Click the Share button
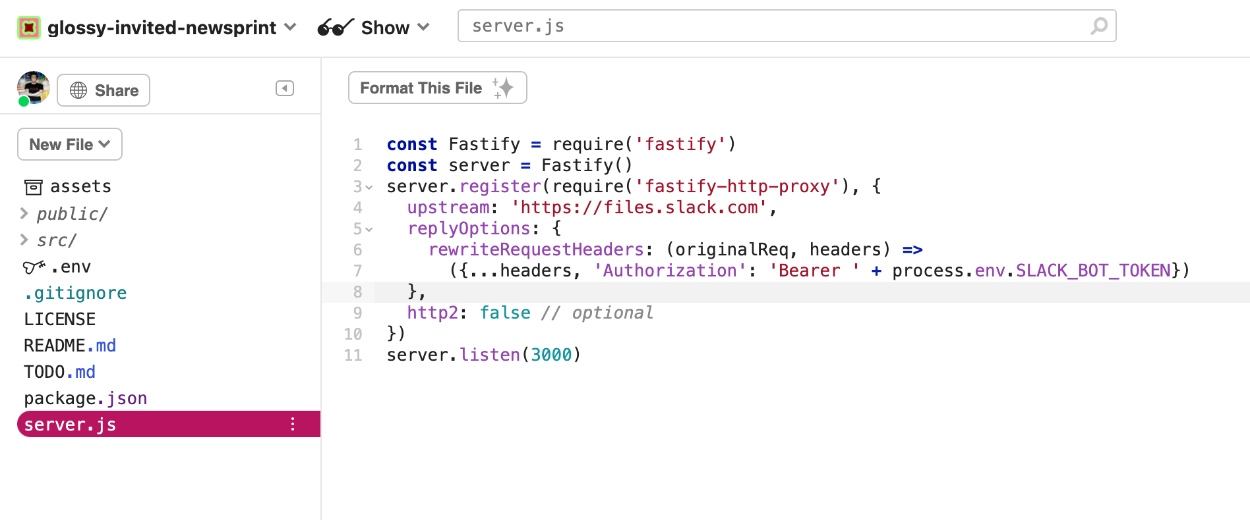Screen dimensions: 1250x520 103,90
